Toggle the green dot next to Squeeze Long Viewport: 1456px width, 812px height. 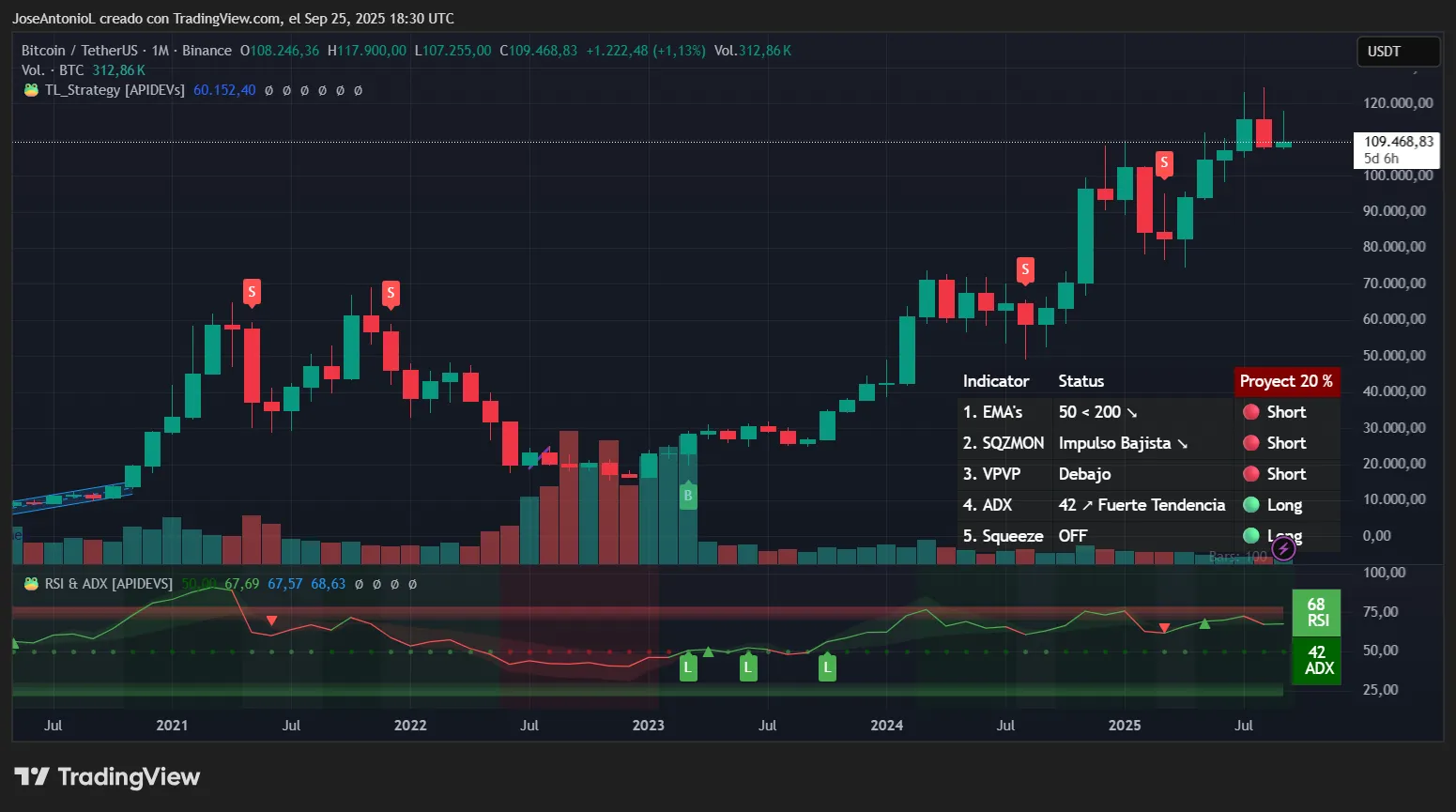(x=1249, y=536)
